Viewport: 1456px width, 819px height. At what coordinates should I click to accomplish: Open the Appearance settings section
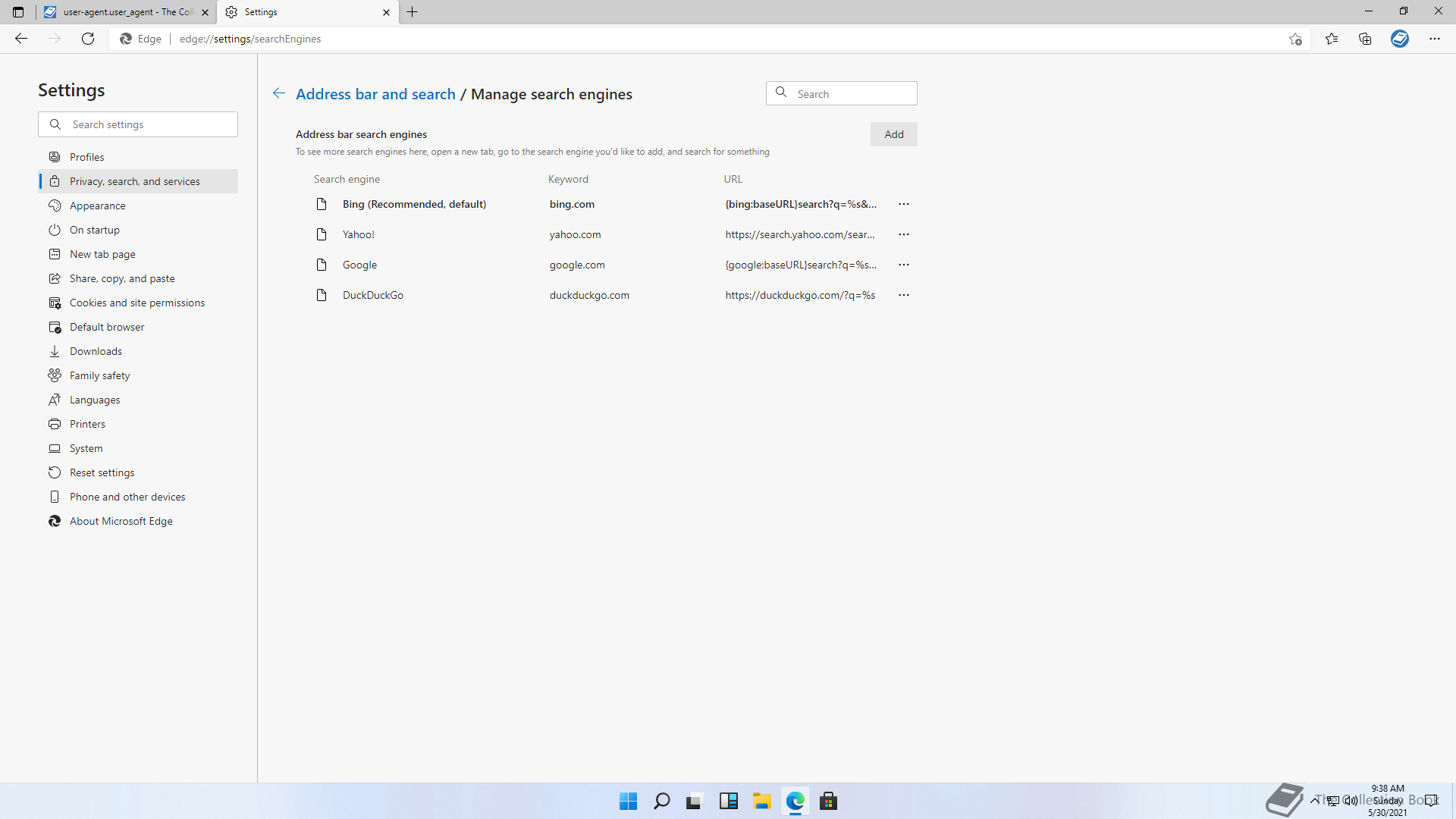point(97,206)
